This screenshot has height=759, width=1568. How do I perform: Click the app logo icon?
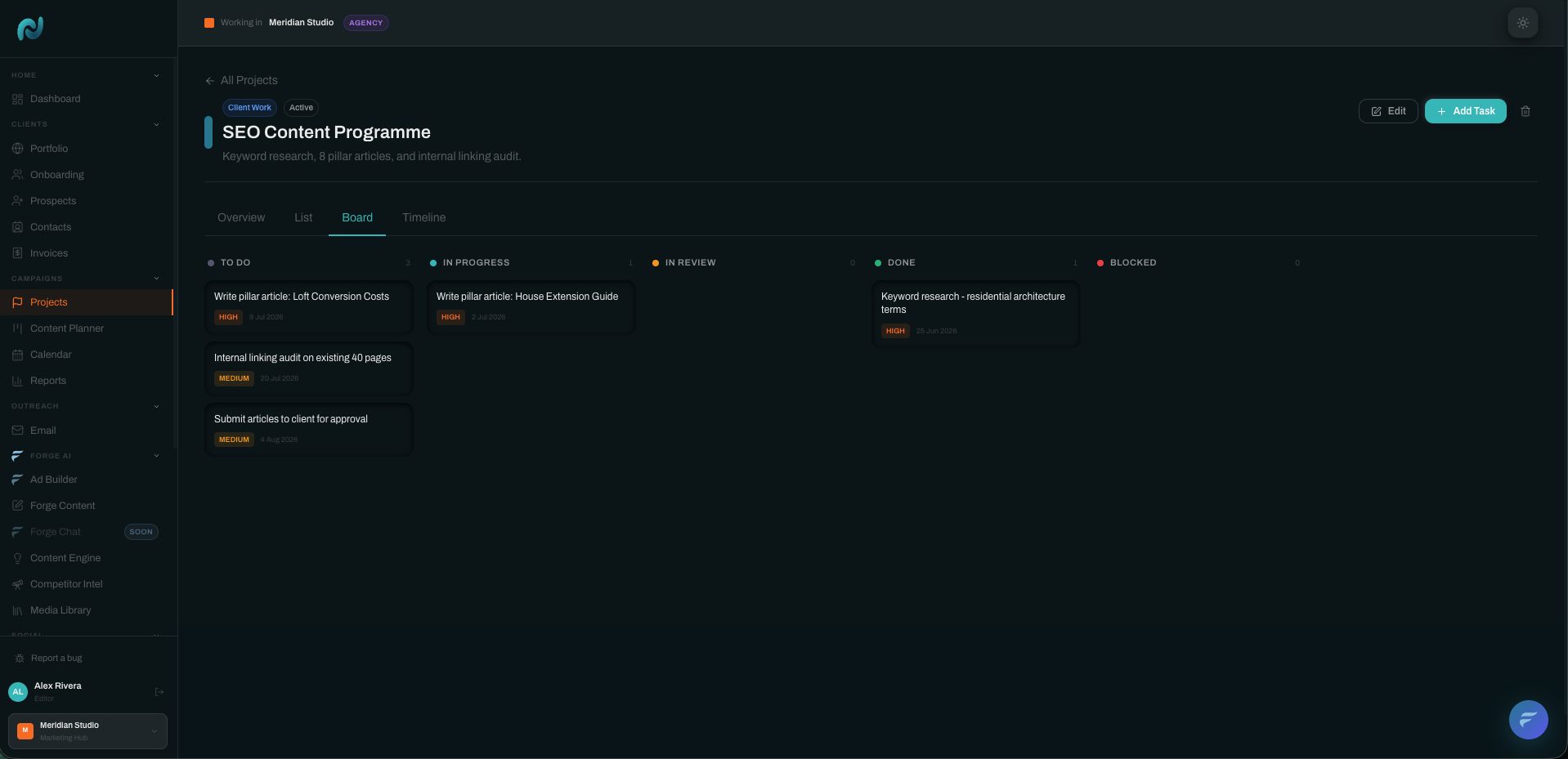click(x=30, y=29)
